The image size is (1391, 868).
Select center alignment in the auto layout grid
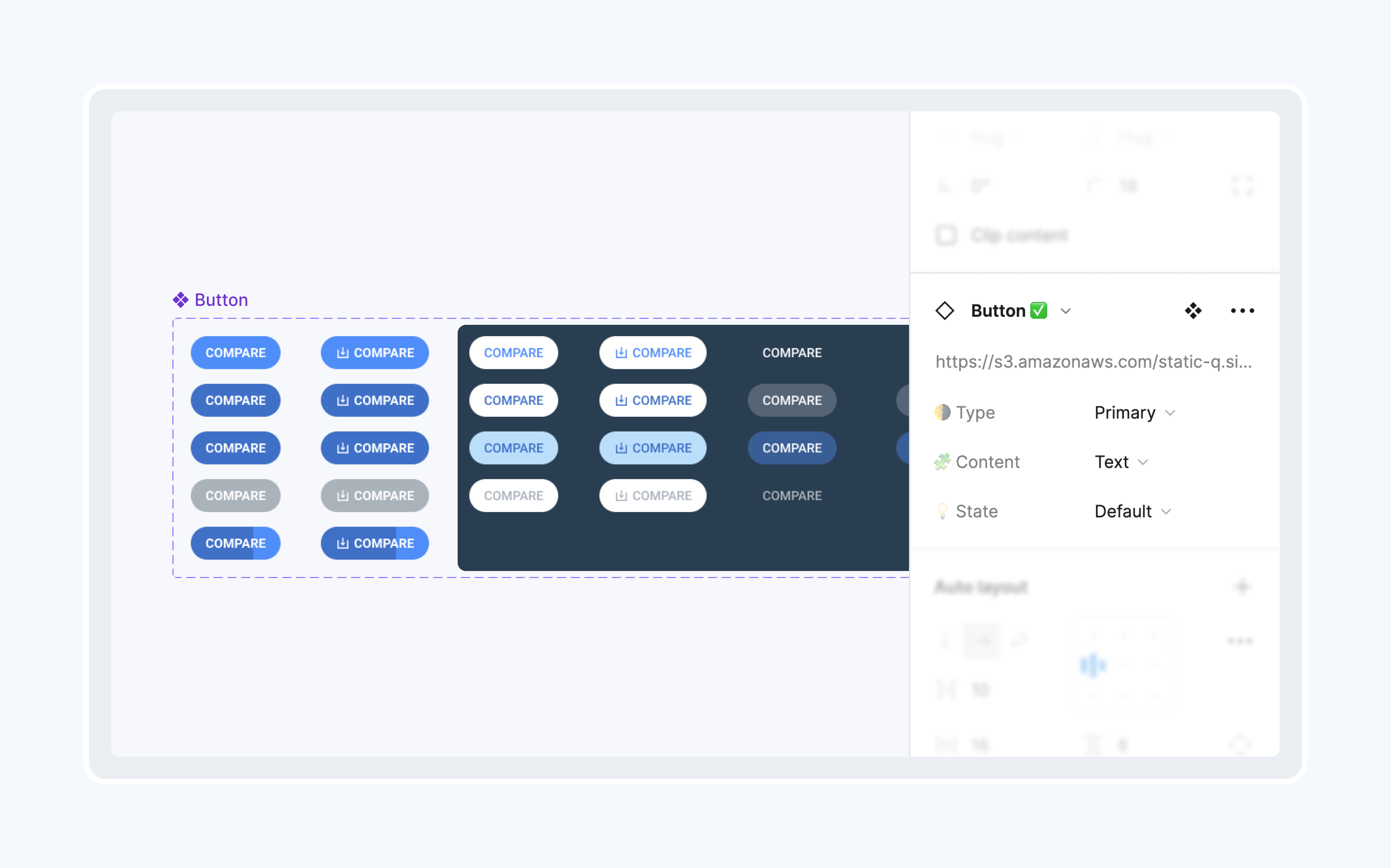(1094, 665)
